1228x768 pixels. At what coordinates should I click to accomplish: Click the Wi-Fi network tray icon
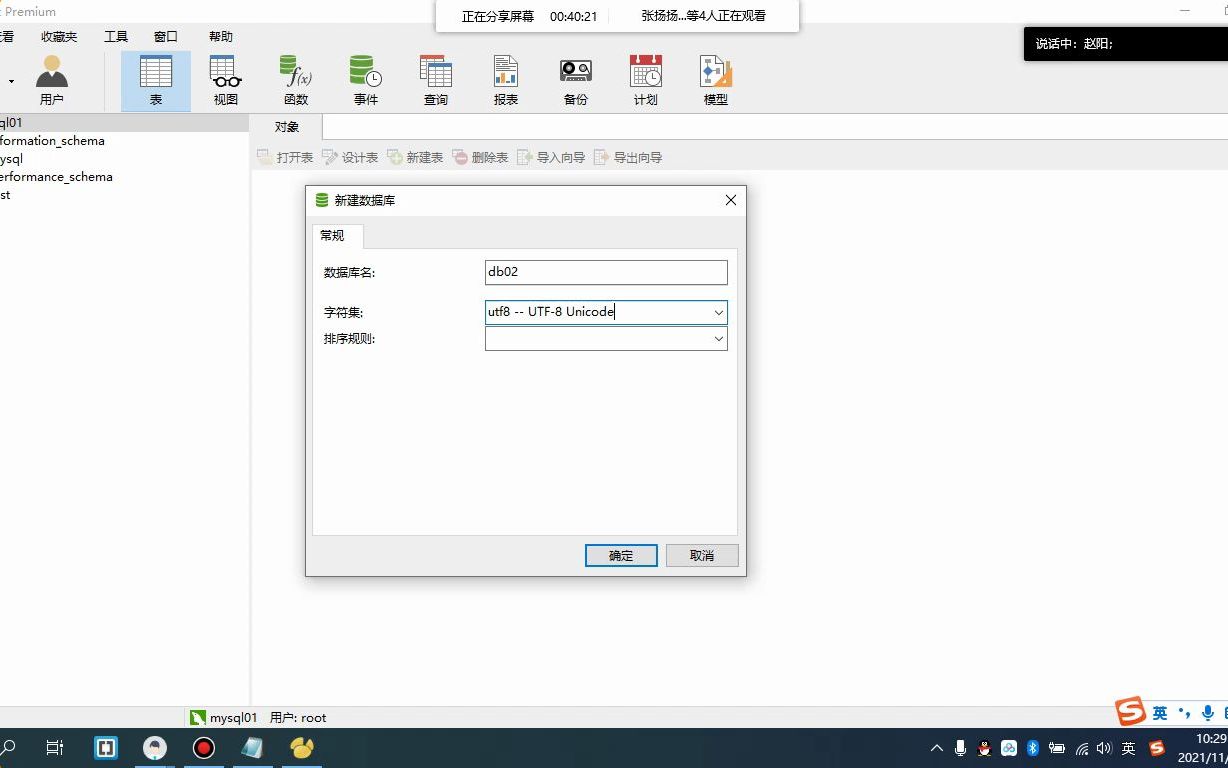point(1082,748)
